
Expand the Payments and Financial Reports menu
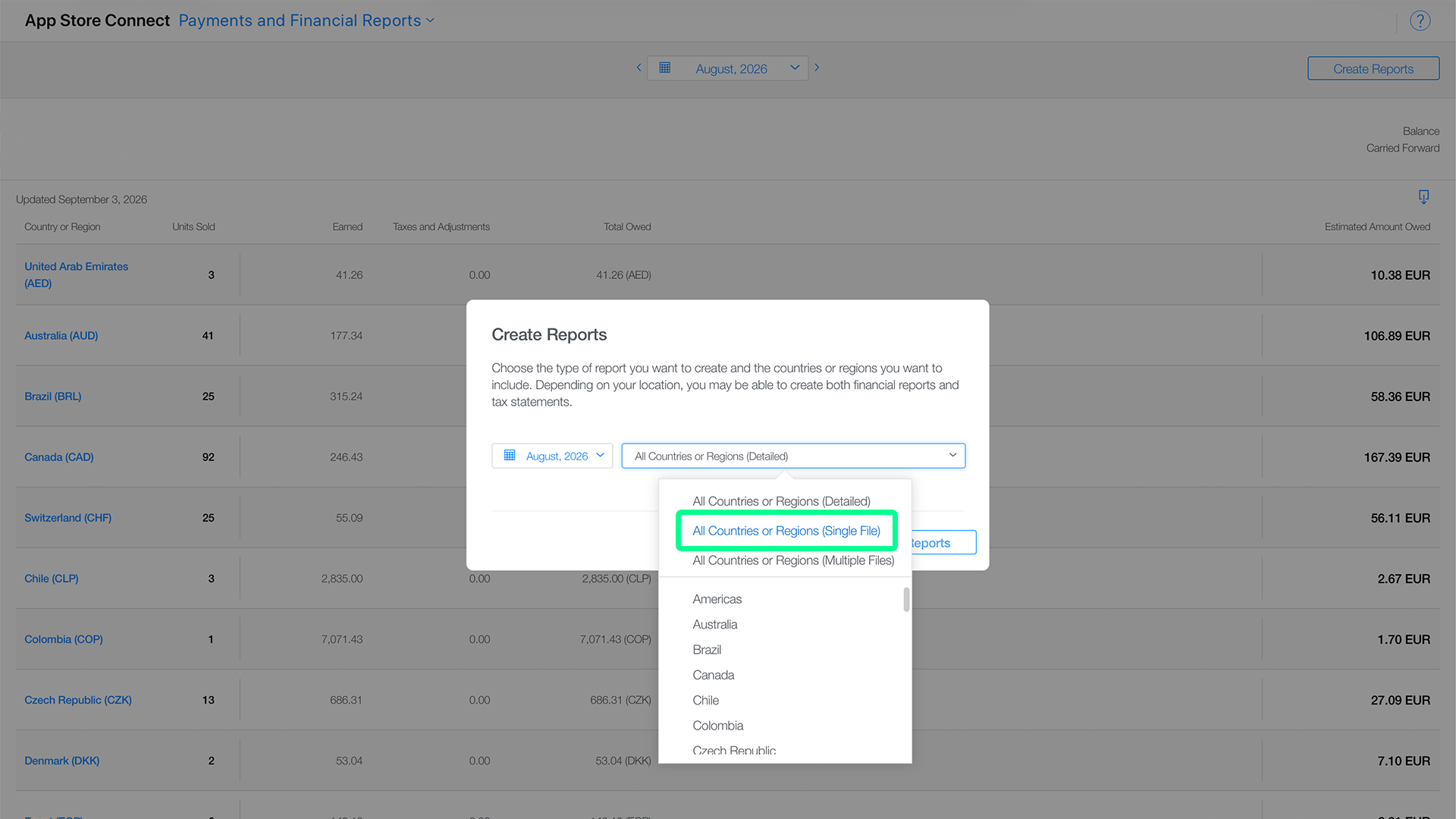[306, 20]
